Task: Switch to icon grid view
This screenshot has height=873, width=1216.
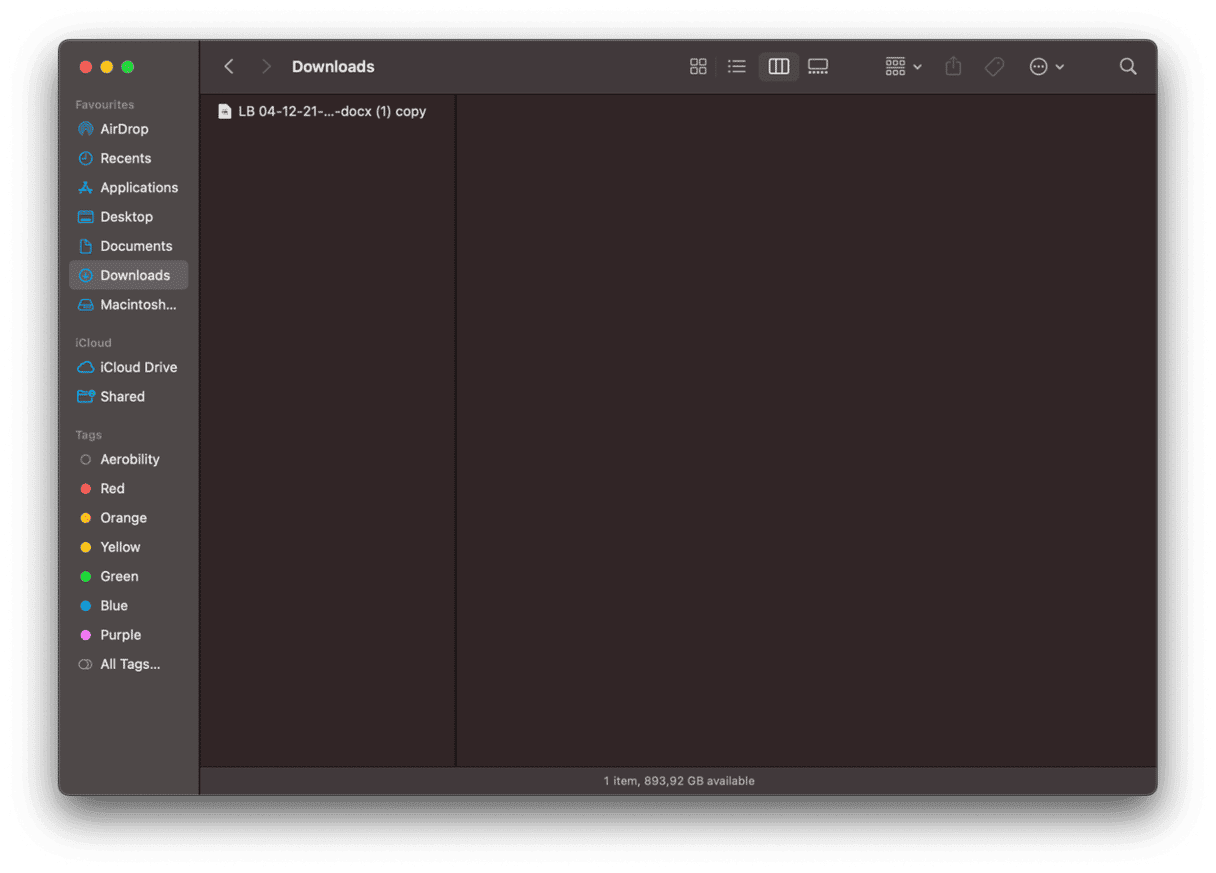Action: coord(698,67)
